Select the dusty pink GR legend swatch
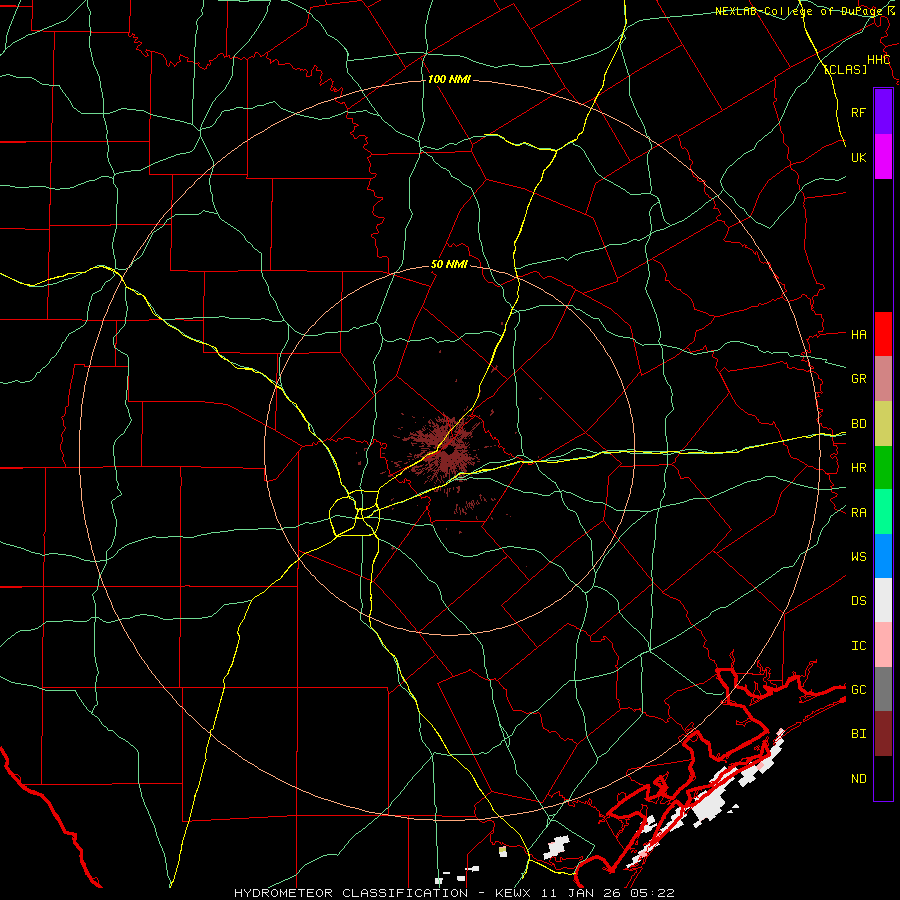This screenshot has height=900, width=900. [x=883, y=379]
